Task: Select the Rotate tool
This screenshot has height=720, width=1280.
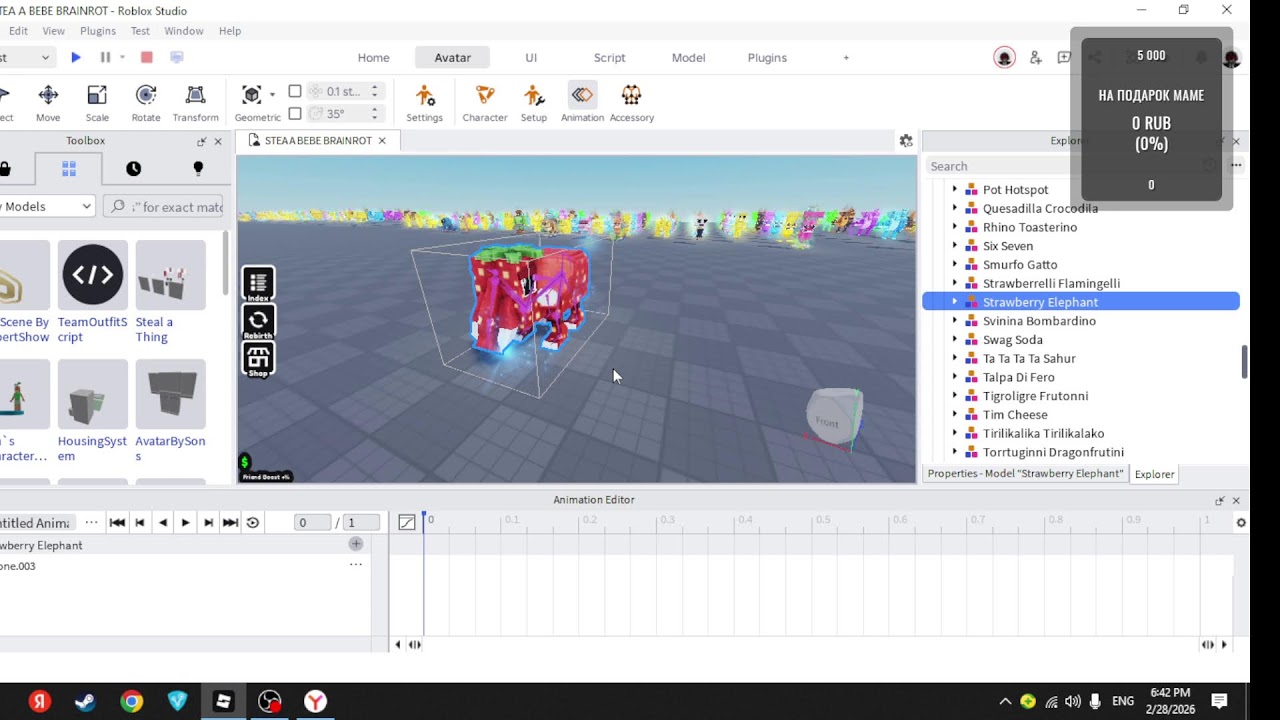Action: [146, 103]
